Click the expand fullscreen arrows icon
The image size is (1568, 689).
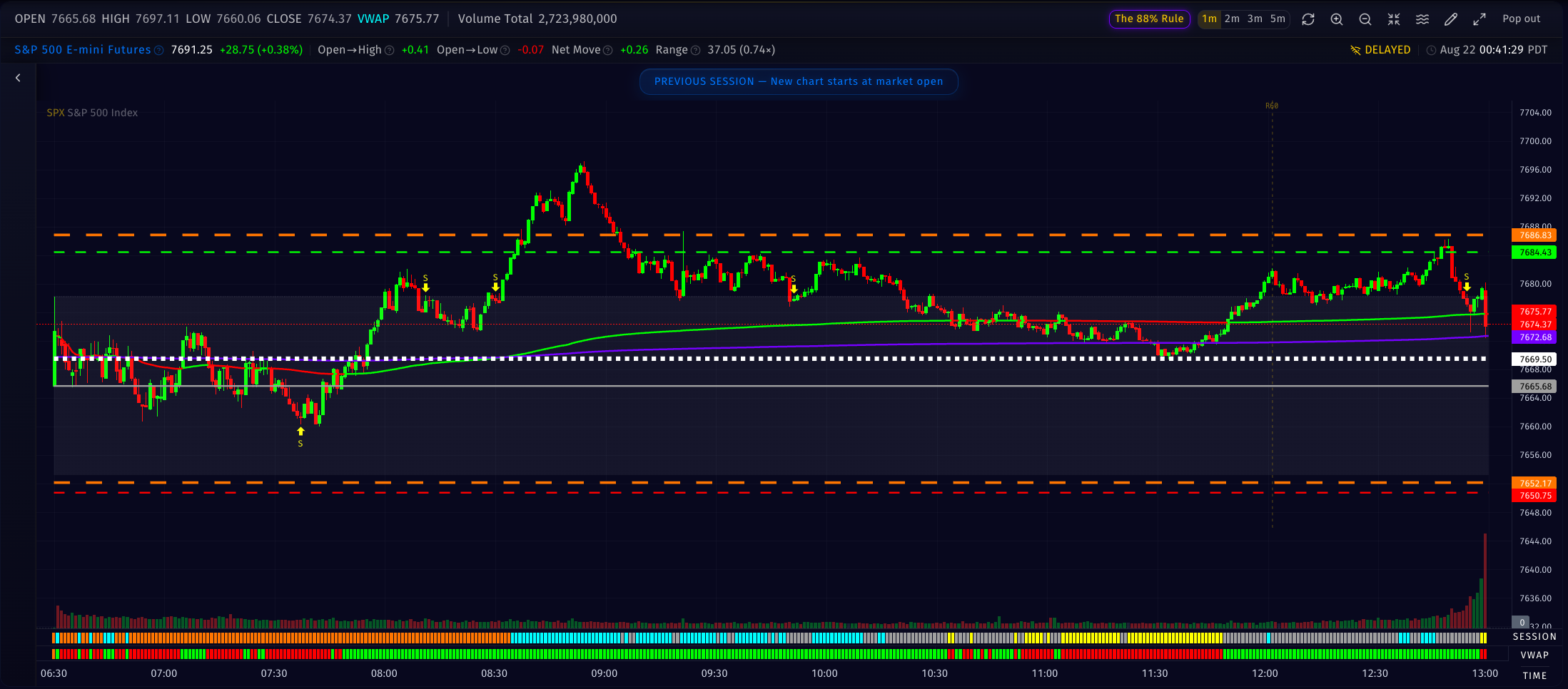pyautogui.click(x=1479, y=19)
